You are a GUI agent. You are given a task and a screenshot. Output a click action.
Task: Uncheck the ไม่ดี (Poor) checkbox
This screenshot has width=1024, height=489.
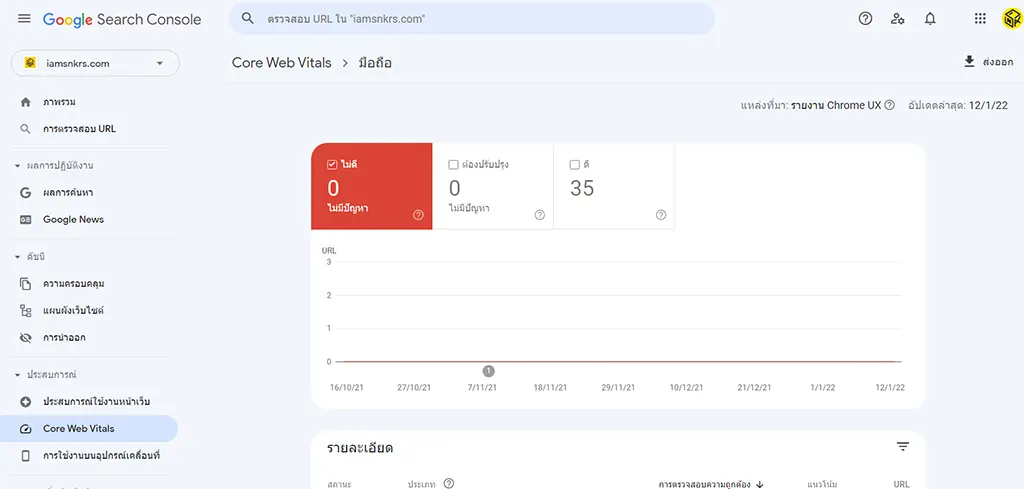click(x=332, y=165)
